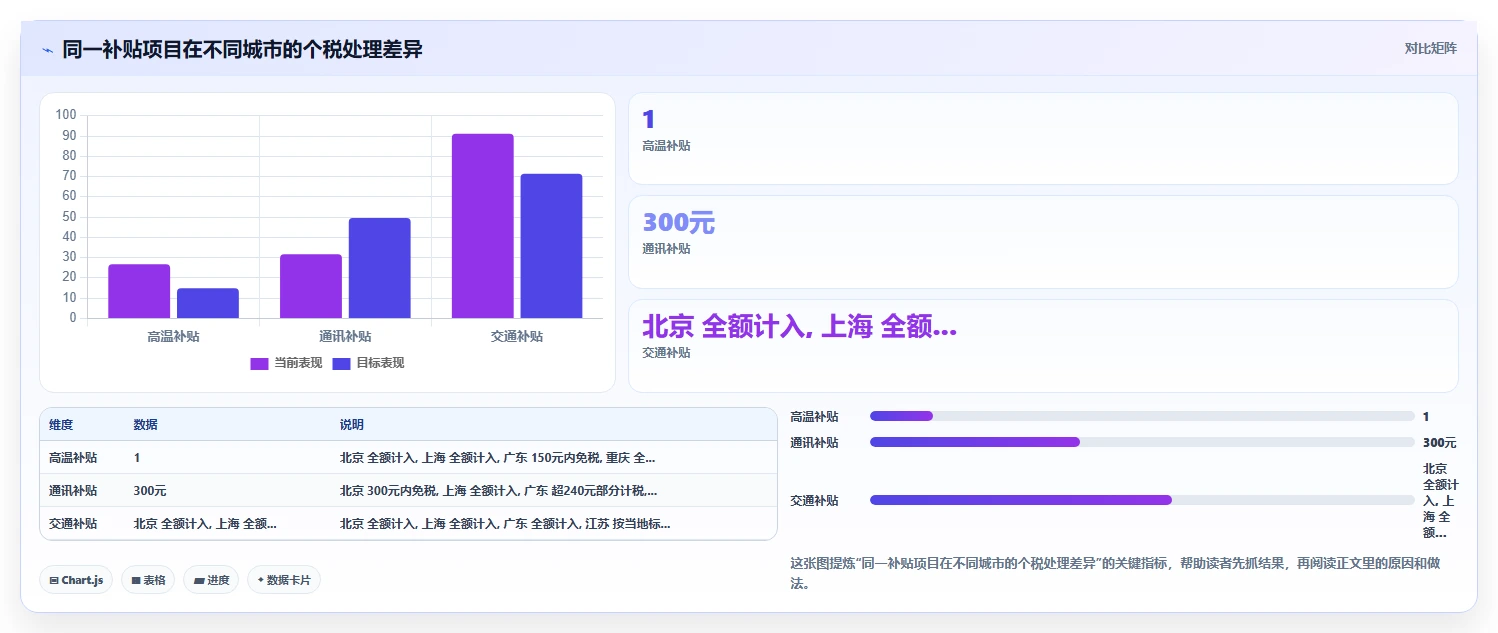Click the 300元 table data cell
This screenshot has width=1498, height=633.
pos(150,491)
